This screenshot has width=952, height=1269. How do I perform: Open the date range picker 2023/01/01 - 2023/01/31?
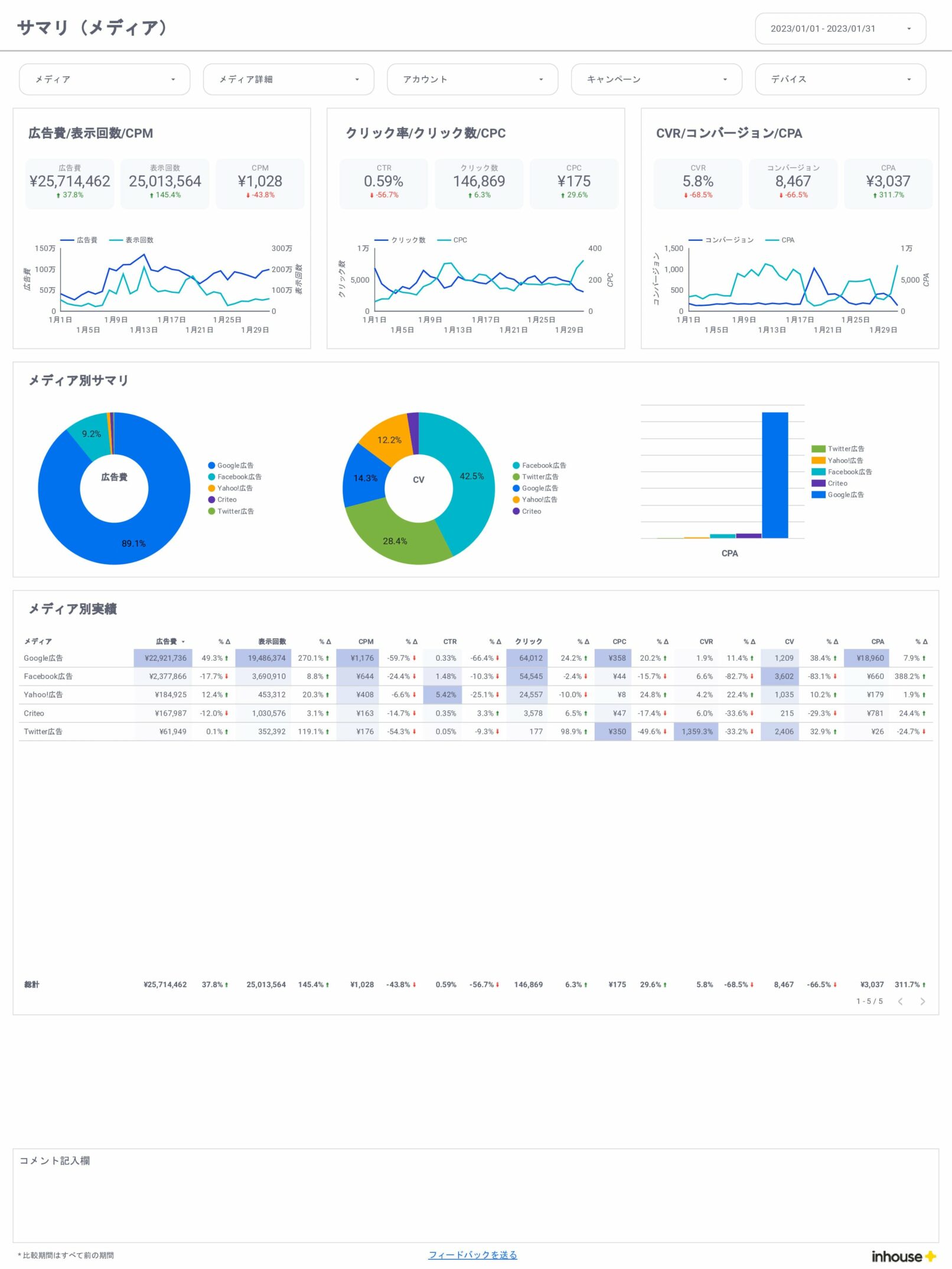click(839, 28)
